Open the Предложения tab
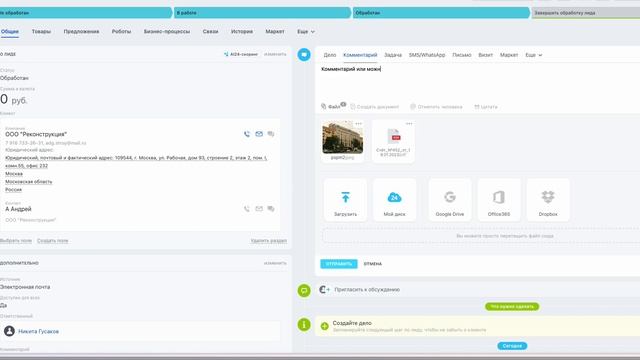The width and height of the screenshot is (640, 360). click(x=81, y=31)
